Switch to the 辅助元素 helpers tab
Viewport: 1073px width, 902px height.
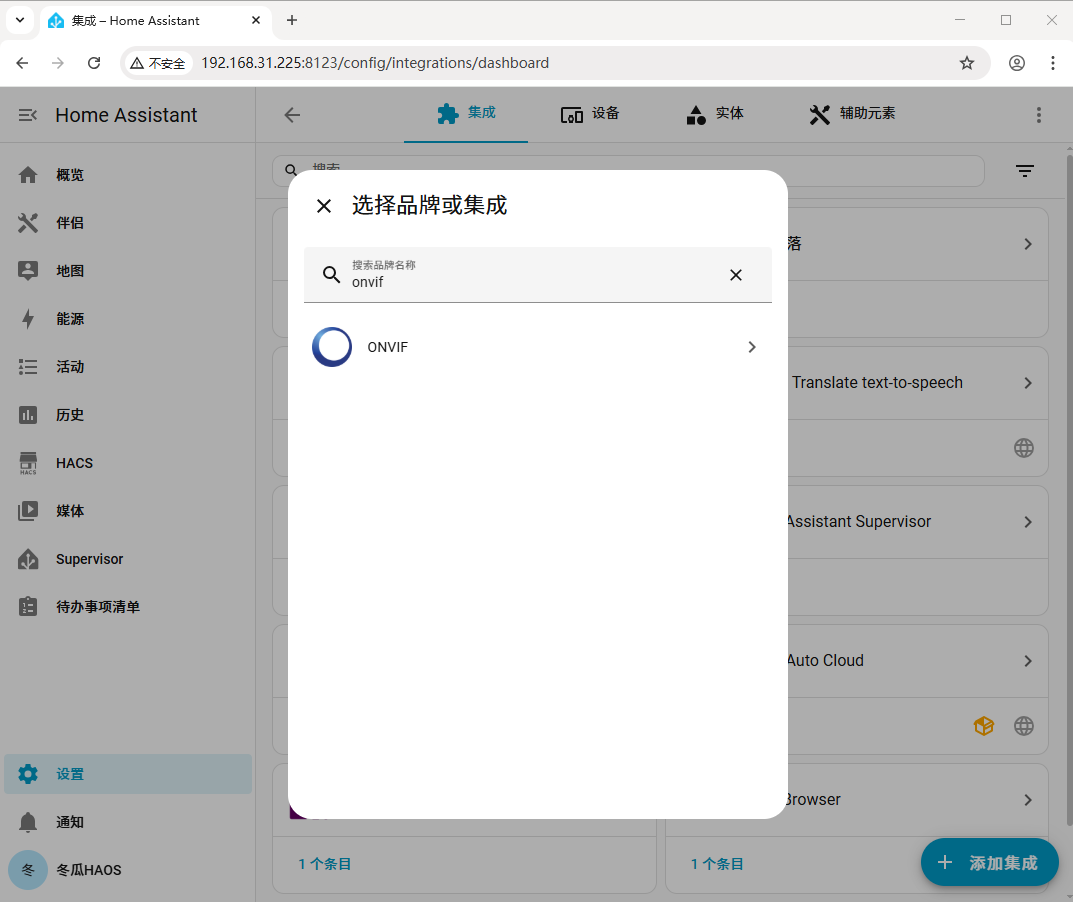[852, 114]
